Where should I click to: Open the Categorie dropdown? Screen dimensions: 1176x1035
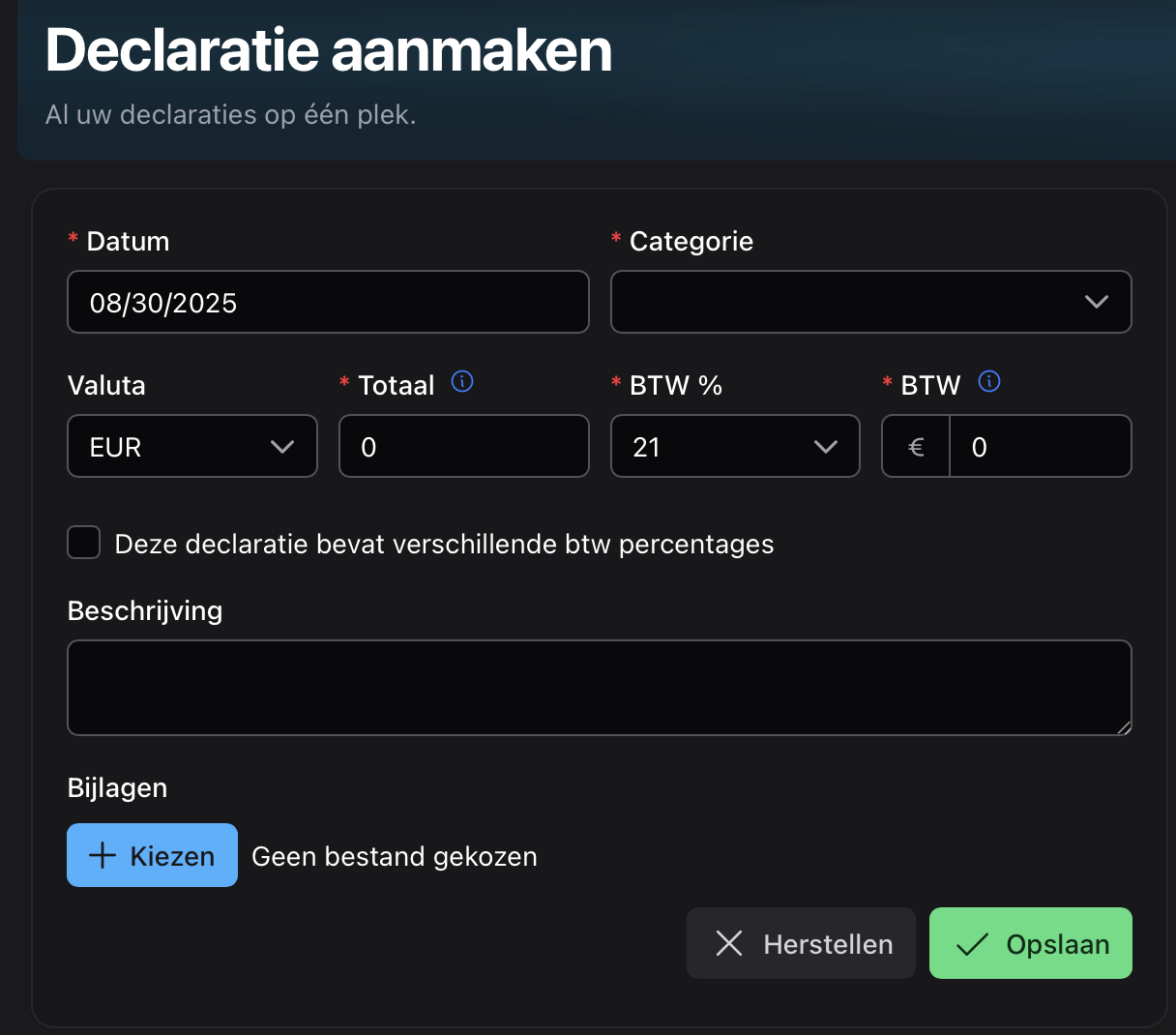(870, 302)
